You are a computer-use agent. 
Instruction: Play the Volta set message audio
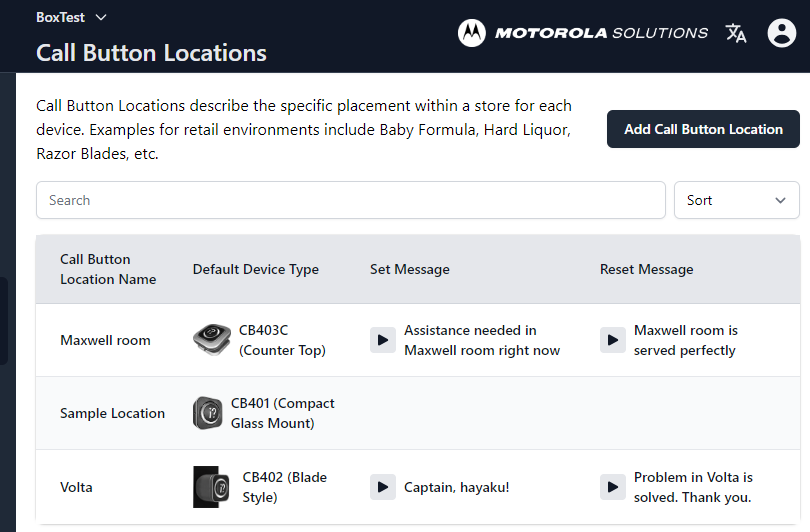click(x=383, y=487)
